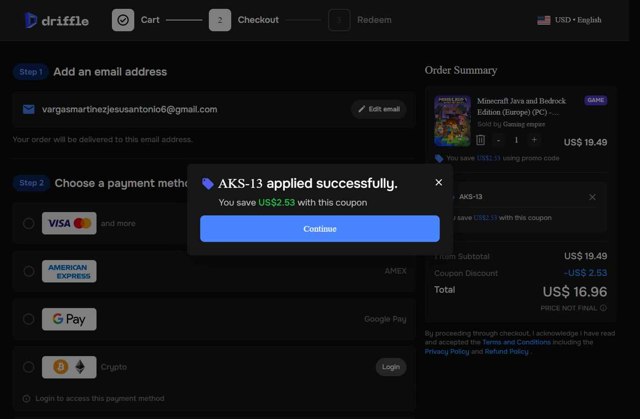Click the G Pay logo card
This screenshot has height=419, width=640.
click(x=69, y=319)
